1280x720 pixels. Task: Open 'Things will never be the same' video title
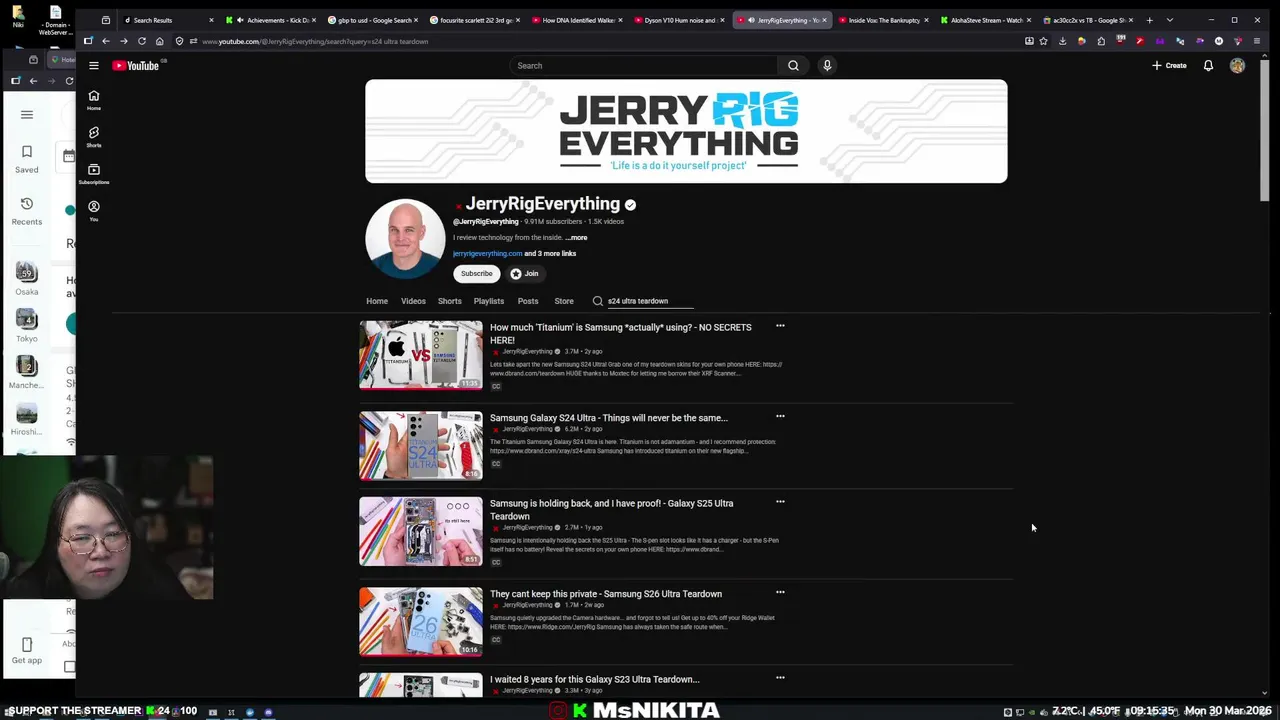point(609,418)
